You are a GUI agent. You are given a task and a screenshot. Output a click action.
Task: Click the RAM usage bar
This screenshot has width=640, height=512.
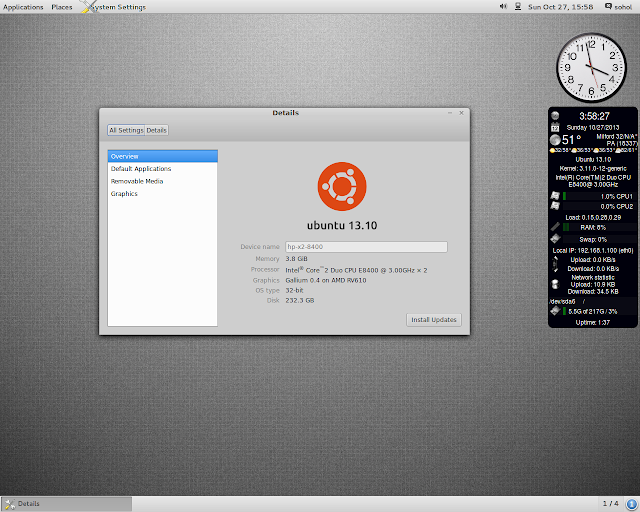599,227
